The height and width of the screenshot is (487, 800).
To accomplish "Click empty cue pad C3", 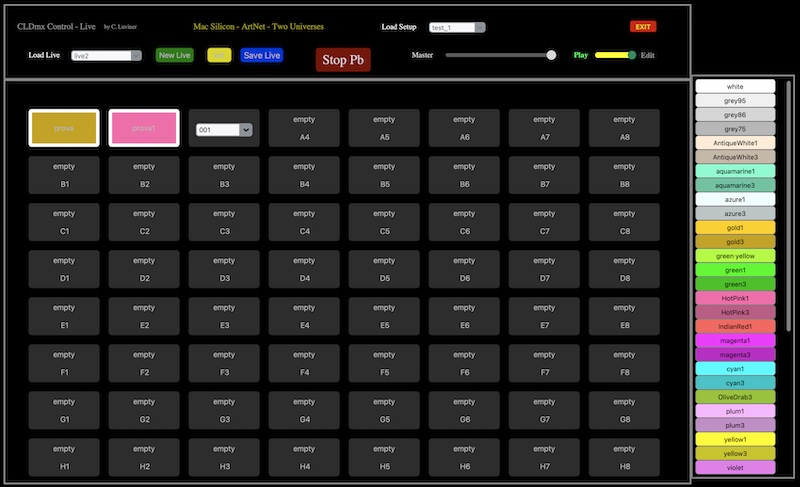I will pyautogui.click(x=224, y=222).
